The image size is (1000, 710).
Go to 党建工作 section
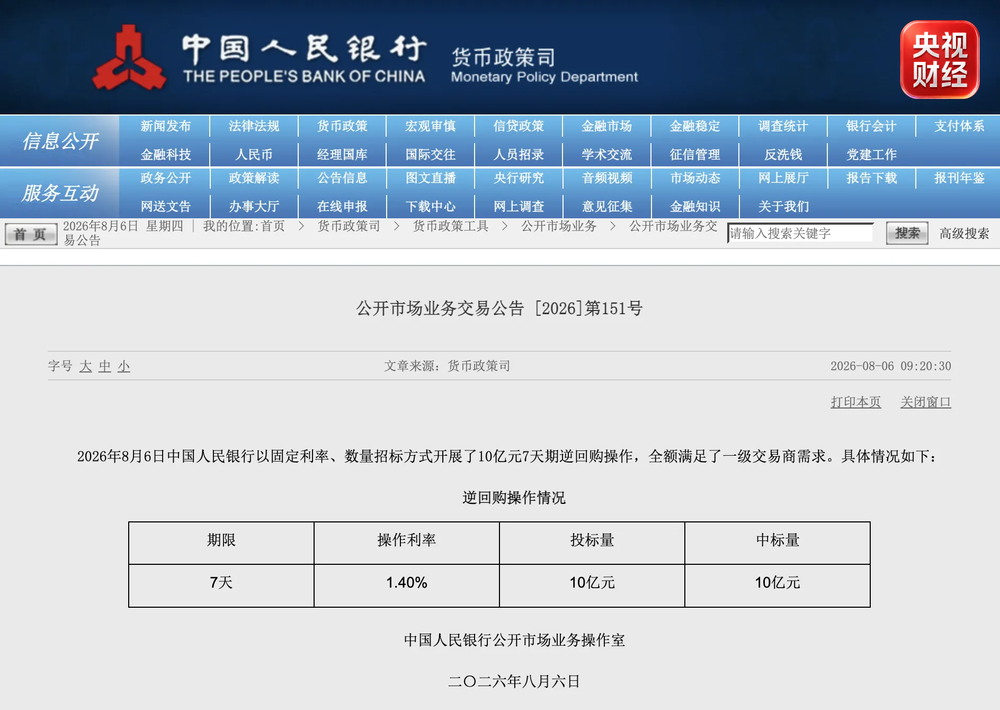[871, 154]
